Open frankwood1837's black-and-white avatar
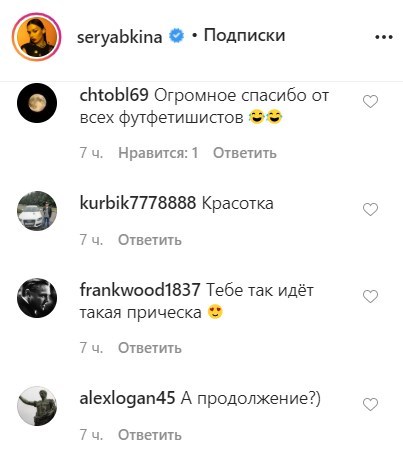 37,298
